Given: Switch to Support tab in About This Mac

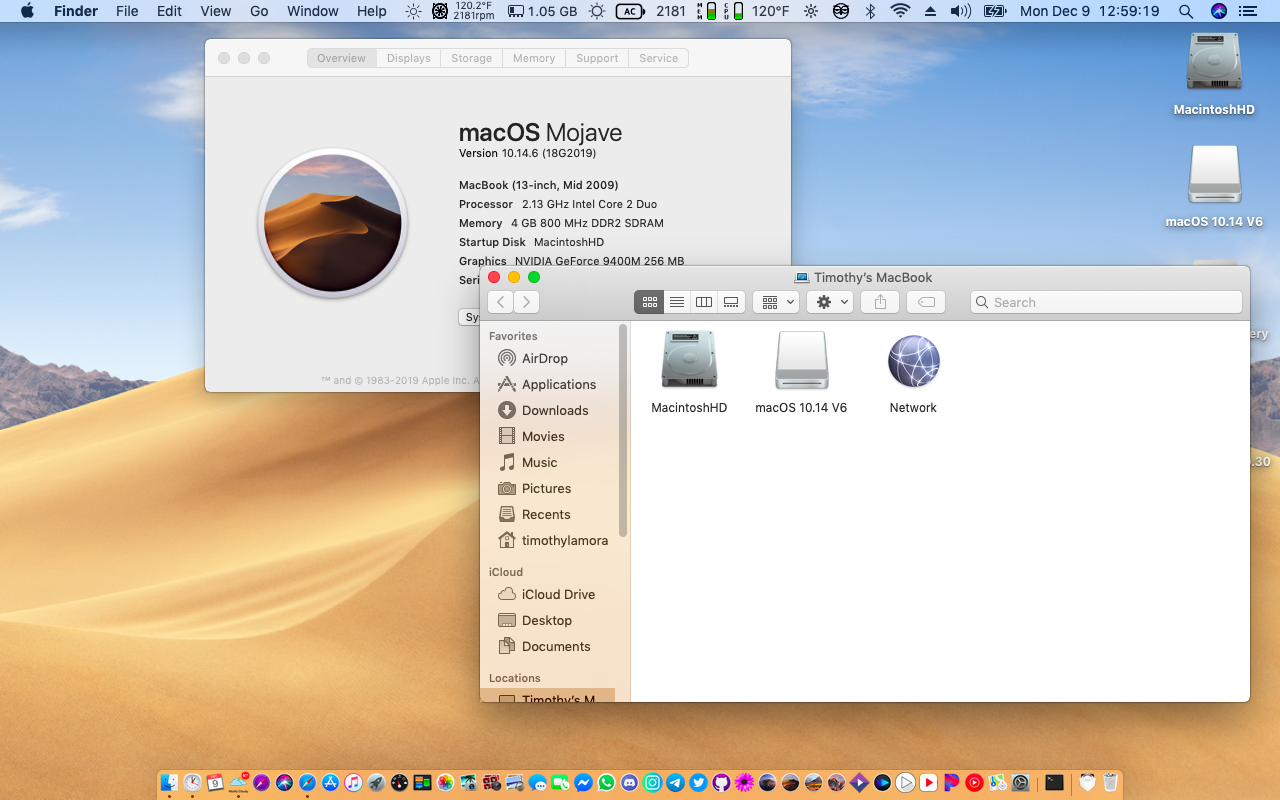Looking at the screenshot, I should (597, 58).
